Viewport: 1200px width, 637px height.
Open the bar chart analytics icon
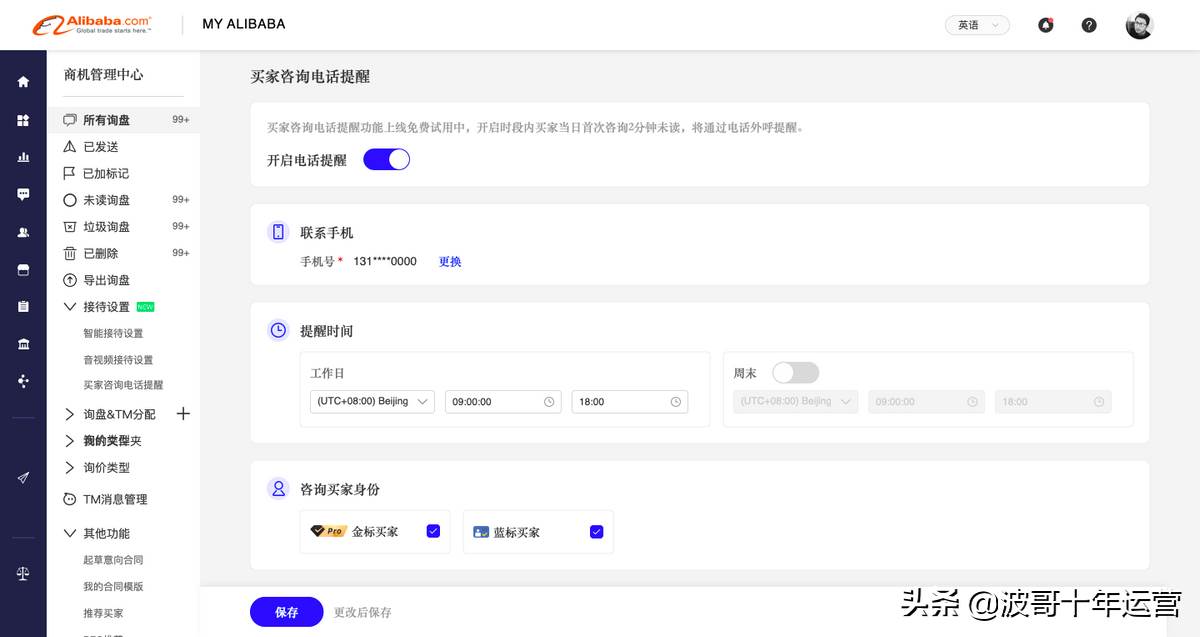(x=23, y=157)
